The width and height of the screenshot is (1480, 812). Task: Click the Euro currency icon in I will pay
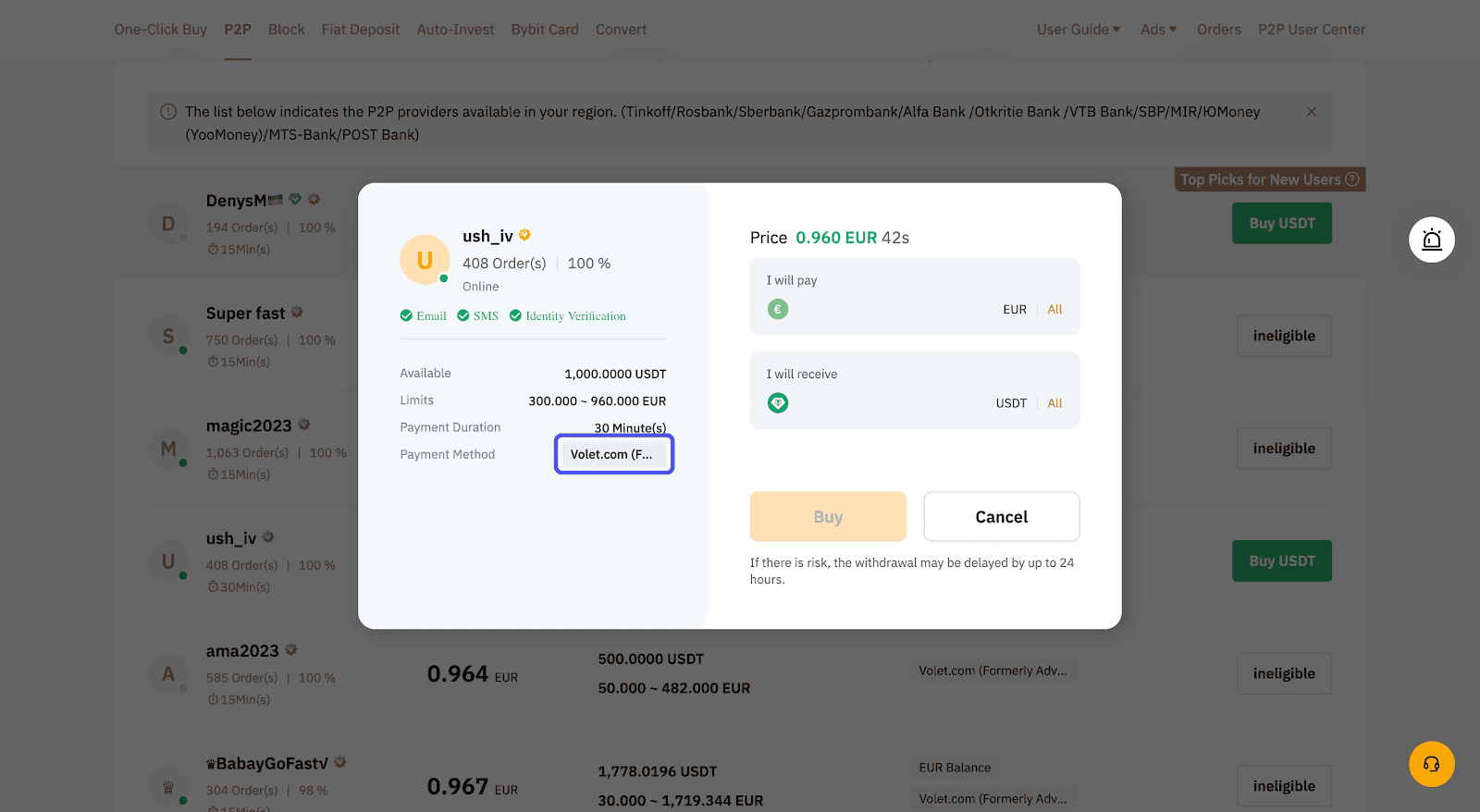pyautogui.click(x=778, y=309)
